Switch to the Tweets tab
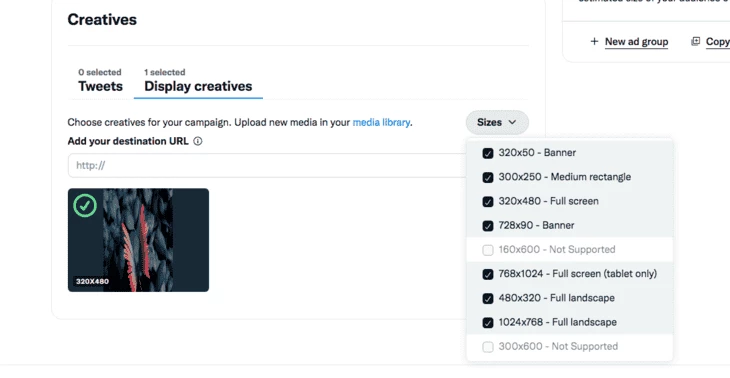Viewport: 730px width, 378px height. pos(100,80)
